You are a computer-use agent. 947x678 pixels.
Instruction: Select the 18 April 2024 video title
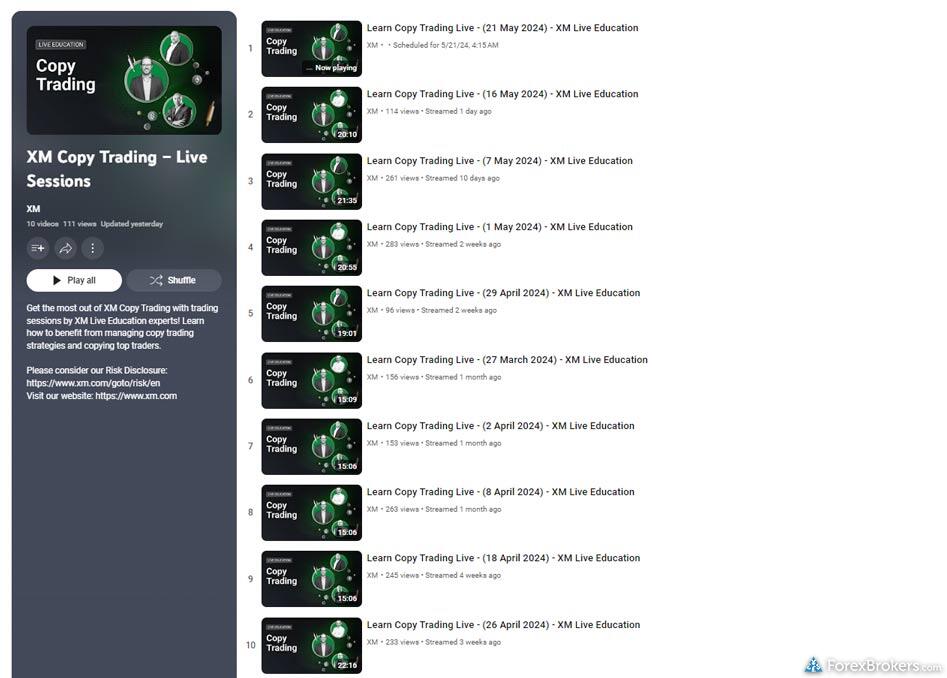point(503,558)
